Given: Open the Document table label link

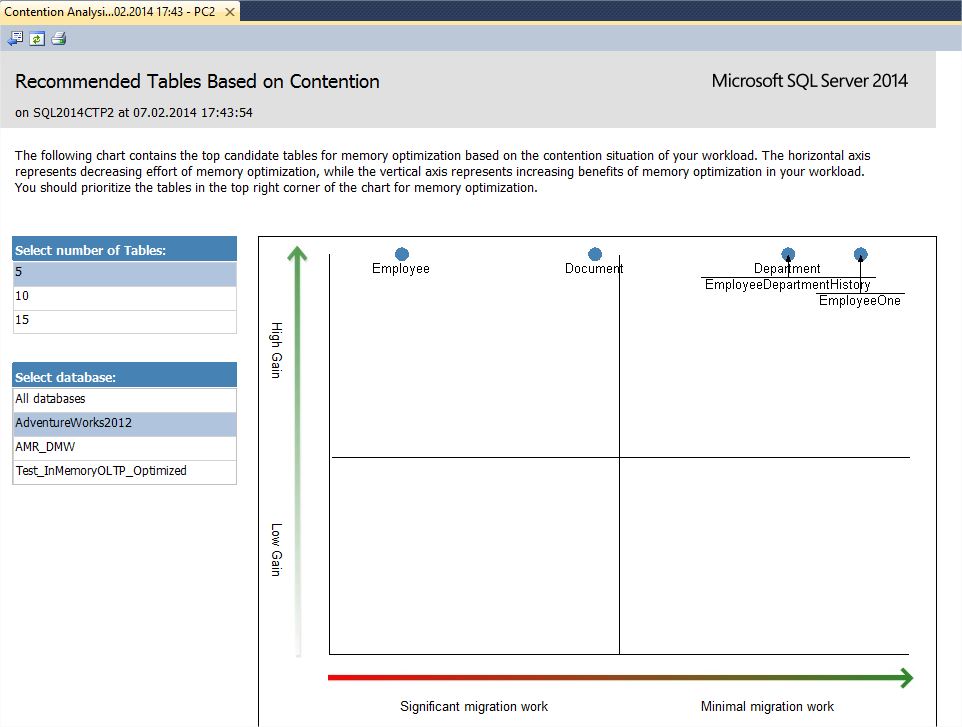Looking at the screenshot, I should coord(594,269).
